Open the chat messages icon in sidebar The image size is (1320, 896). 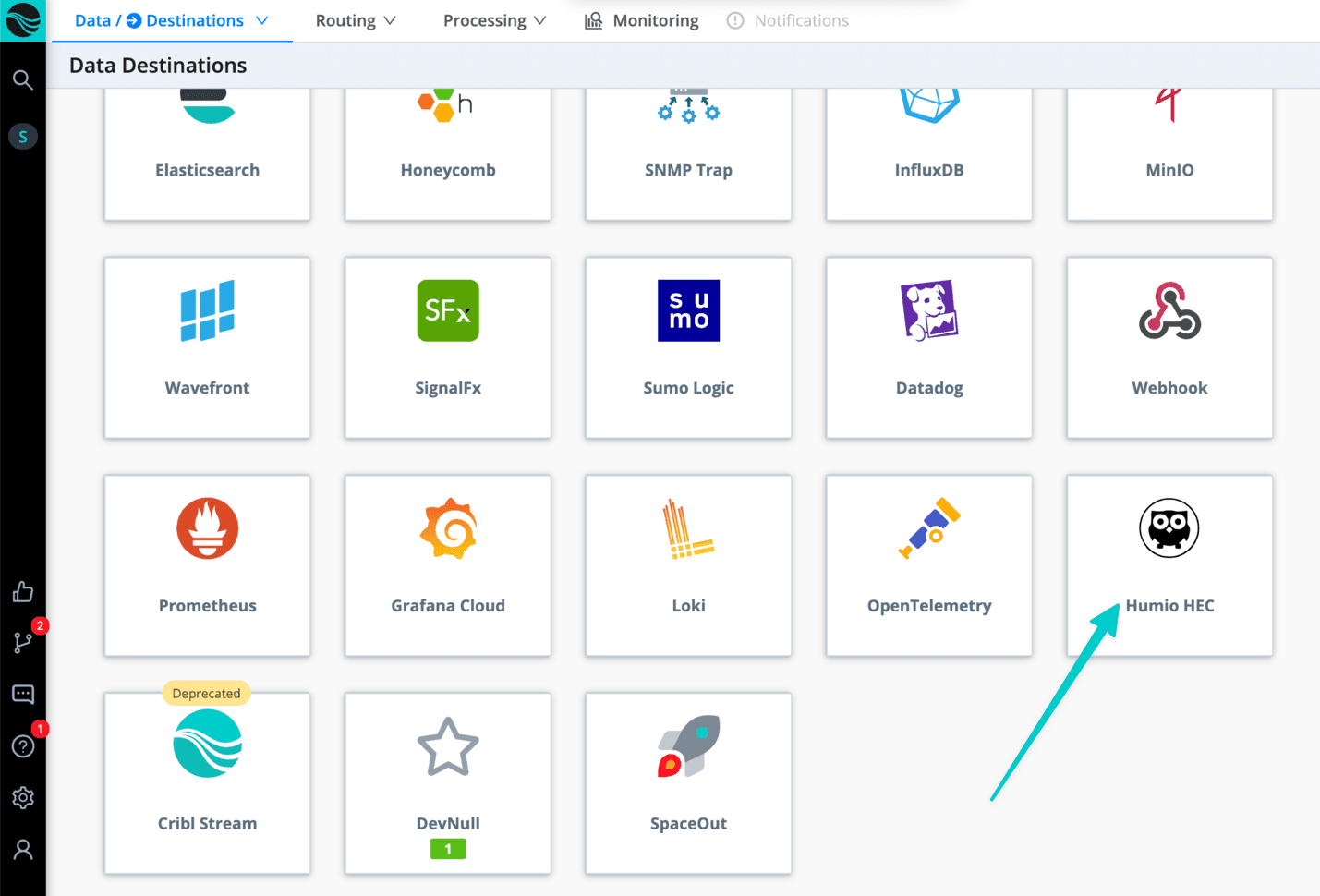coord(23,695)
